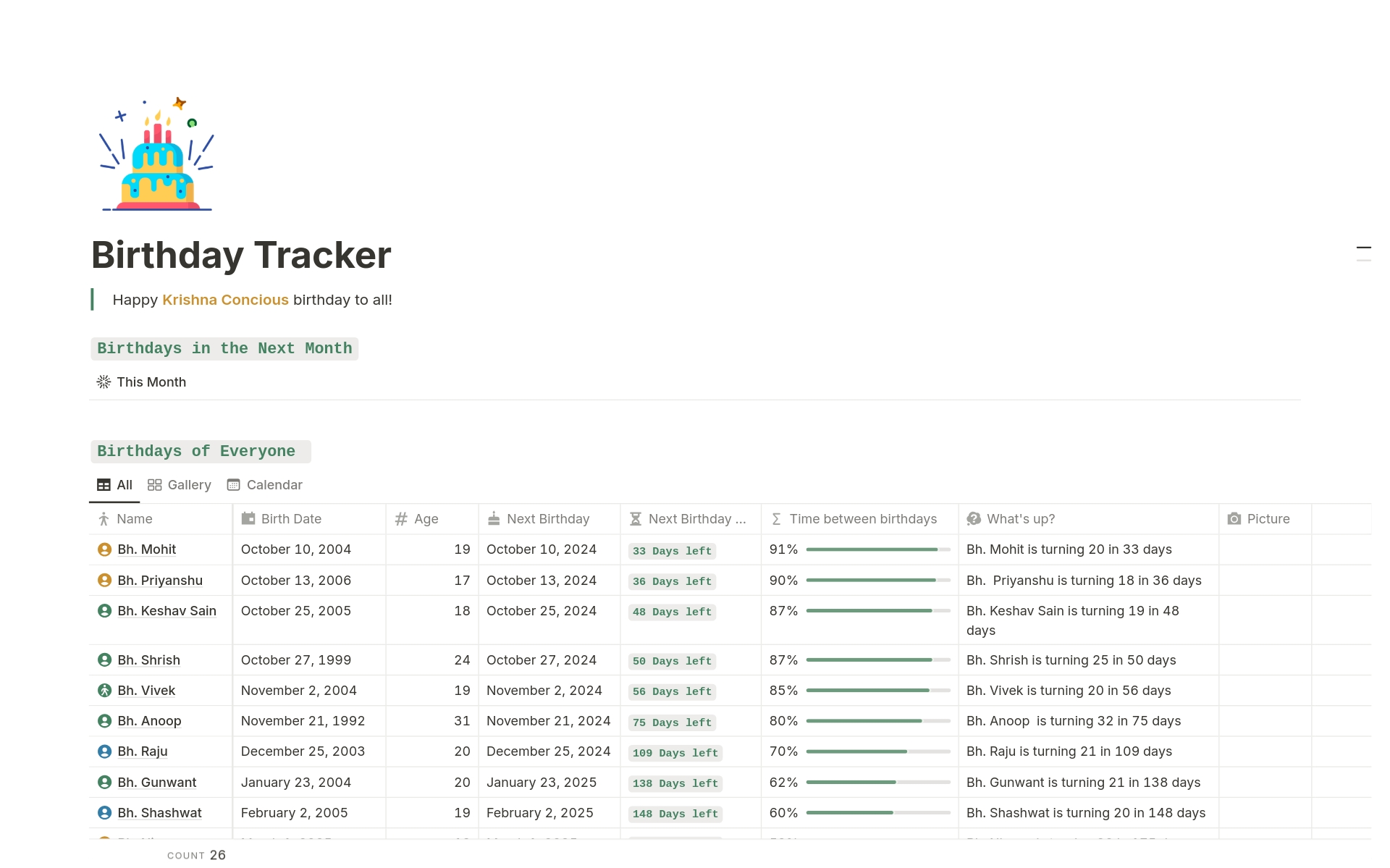This screenshot has height=868, width=1390.
Task: Expand the This Month toggle section
Action: (151, 382)
